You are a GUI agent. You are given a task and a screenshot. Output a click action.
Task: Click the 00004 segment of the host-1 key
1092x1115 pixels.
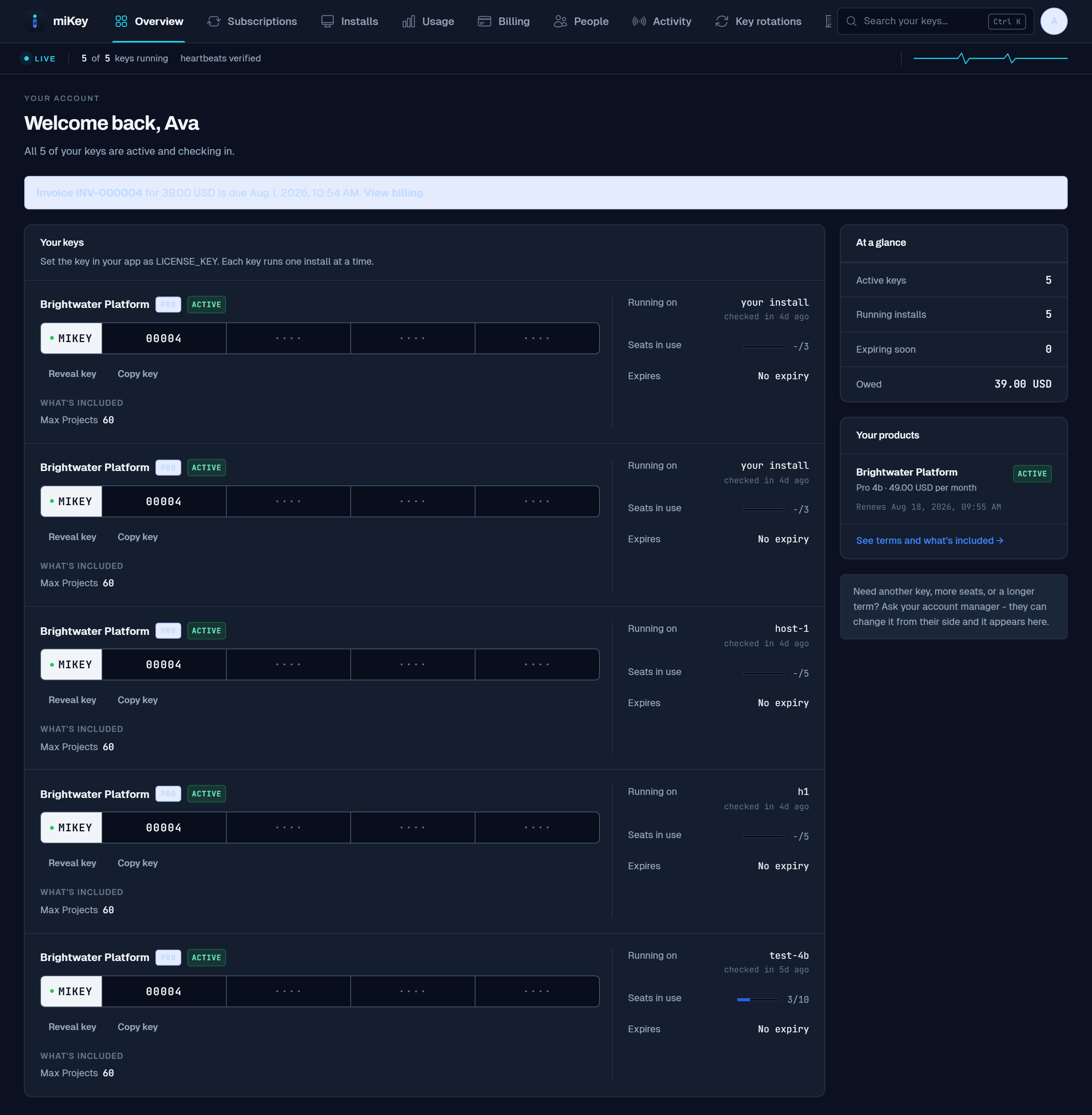(x=164, y=664)
